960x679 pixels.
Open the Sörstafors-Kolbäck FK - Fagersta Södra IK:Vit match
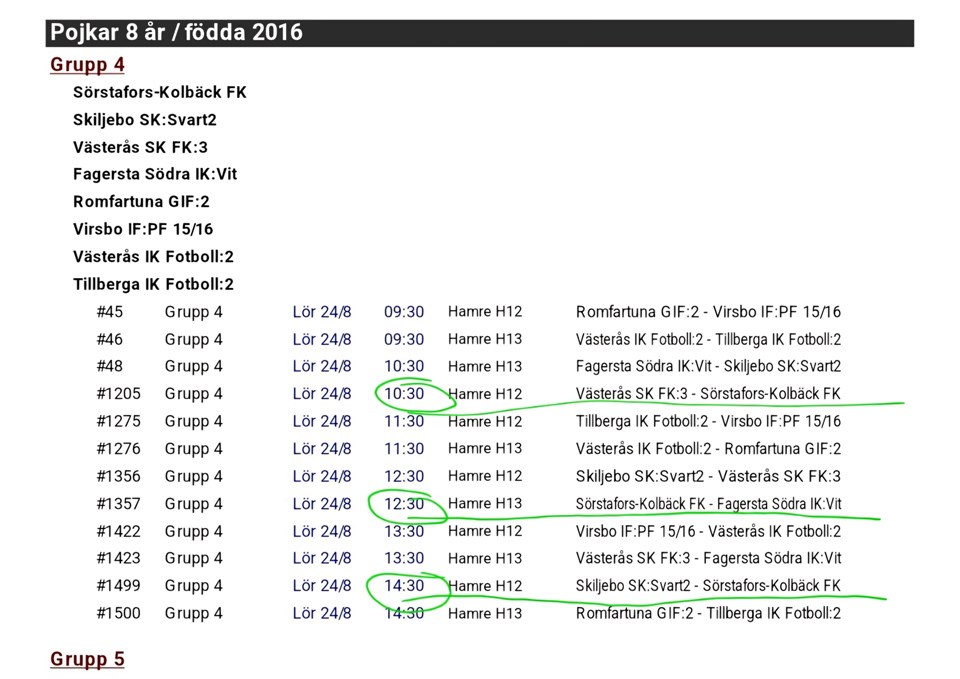709,504
